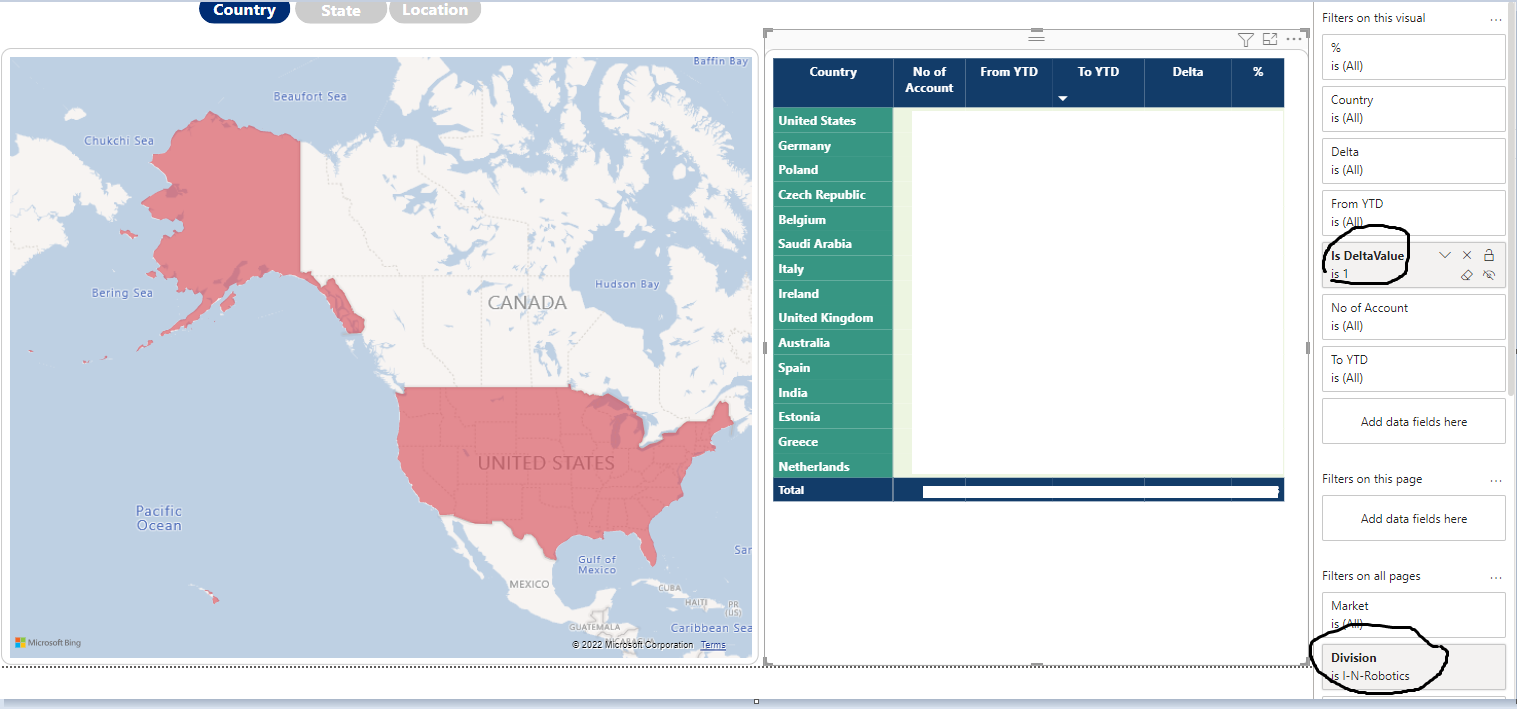Activate Focus mode icon on the table visual

1270,39
